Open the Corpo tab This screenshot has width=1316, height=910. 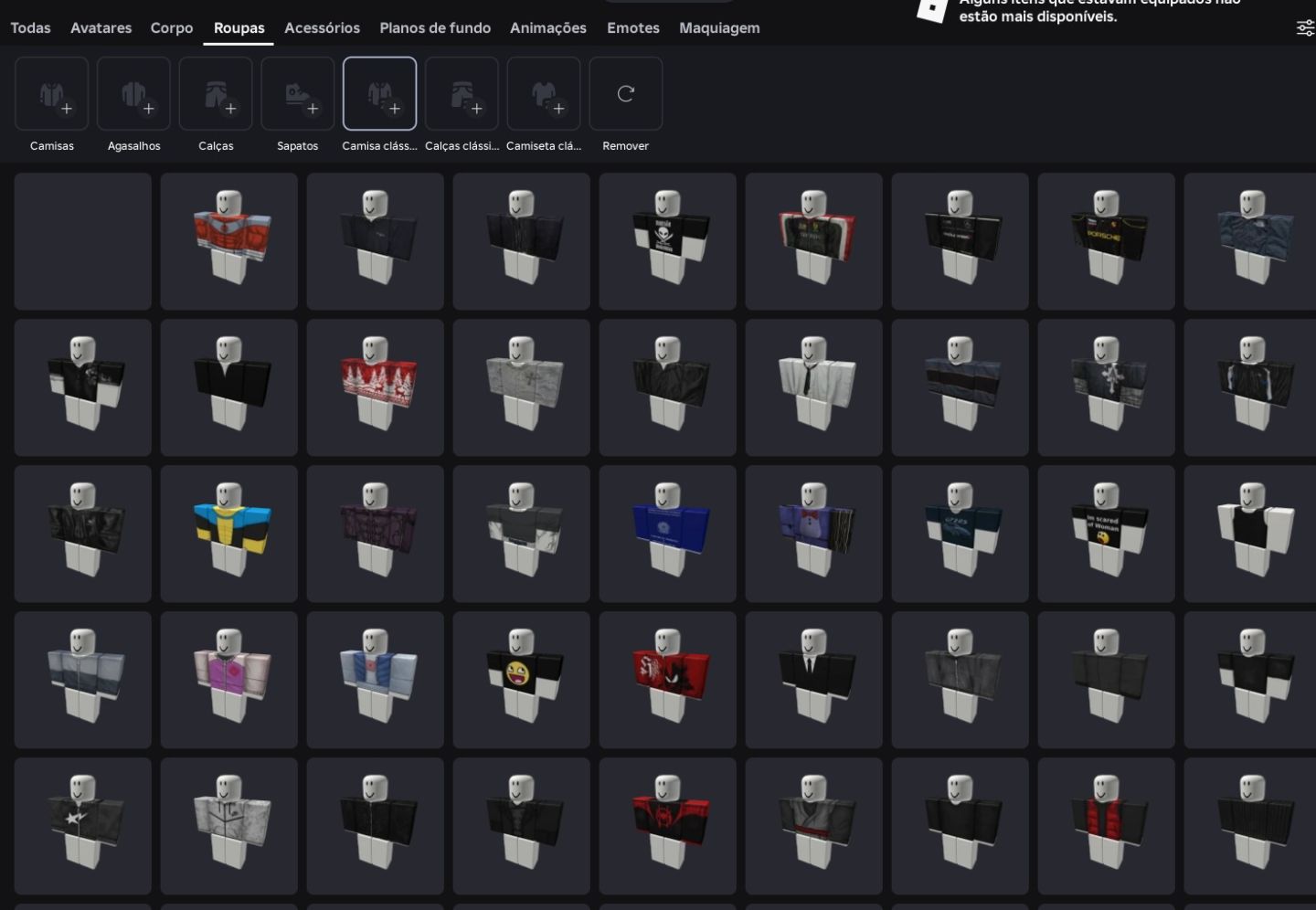(172, 28)
